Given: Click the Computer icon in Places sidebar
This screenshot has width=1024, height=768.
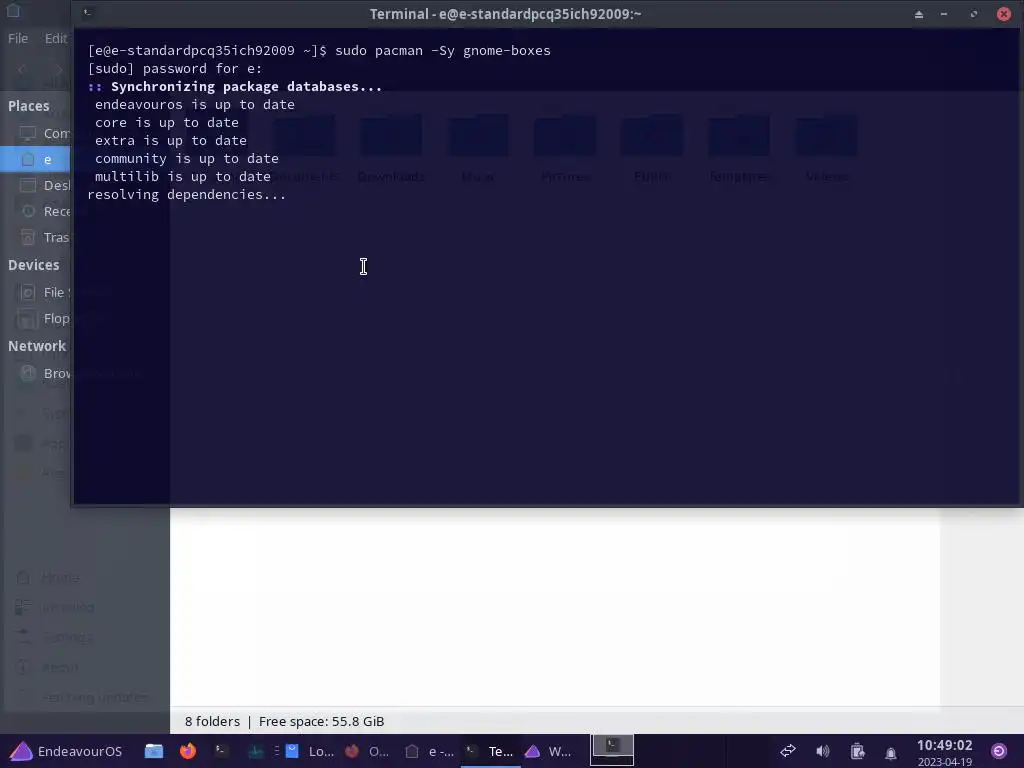Looking at the screenshot, I should click(27, 133).
